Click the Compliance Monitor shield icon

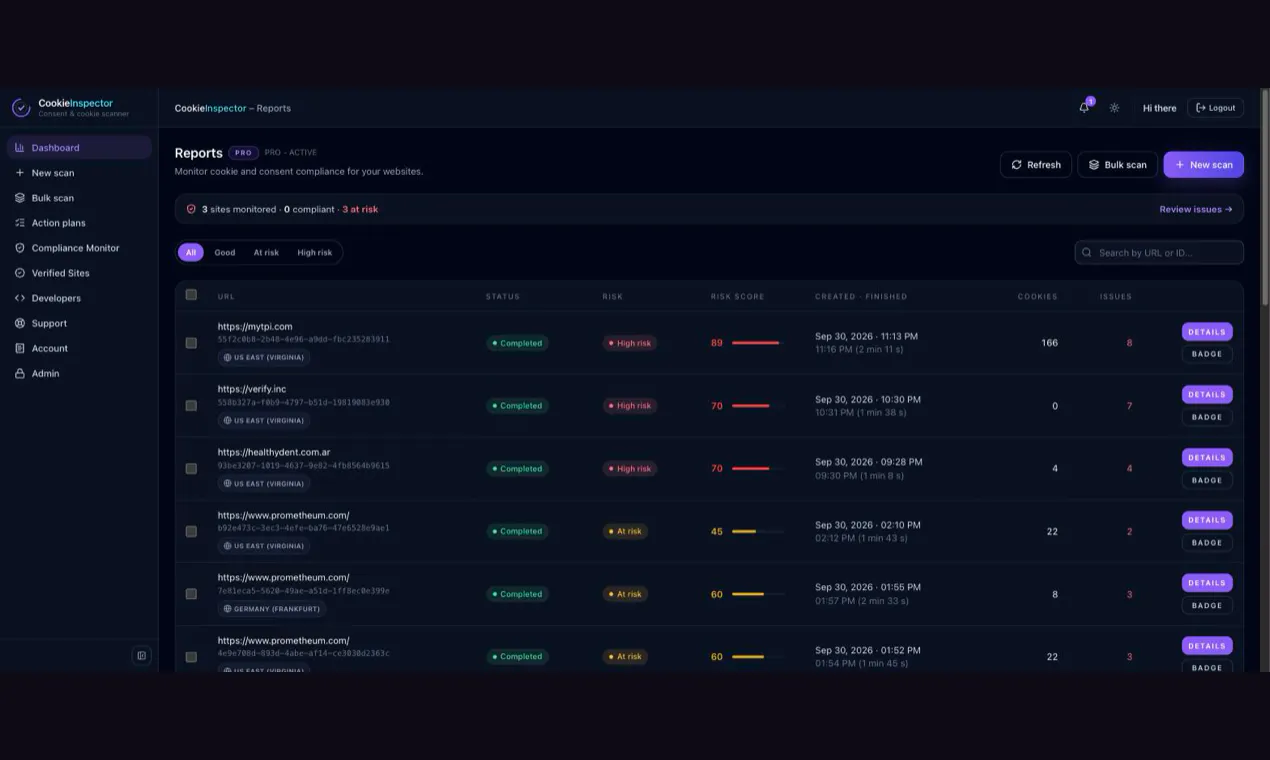tap(20, 248)
